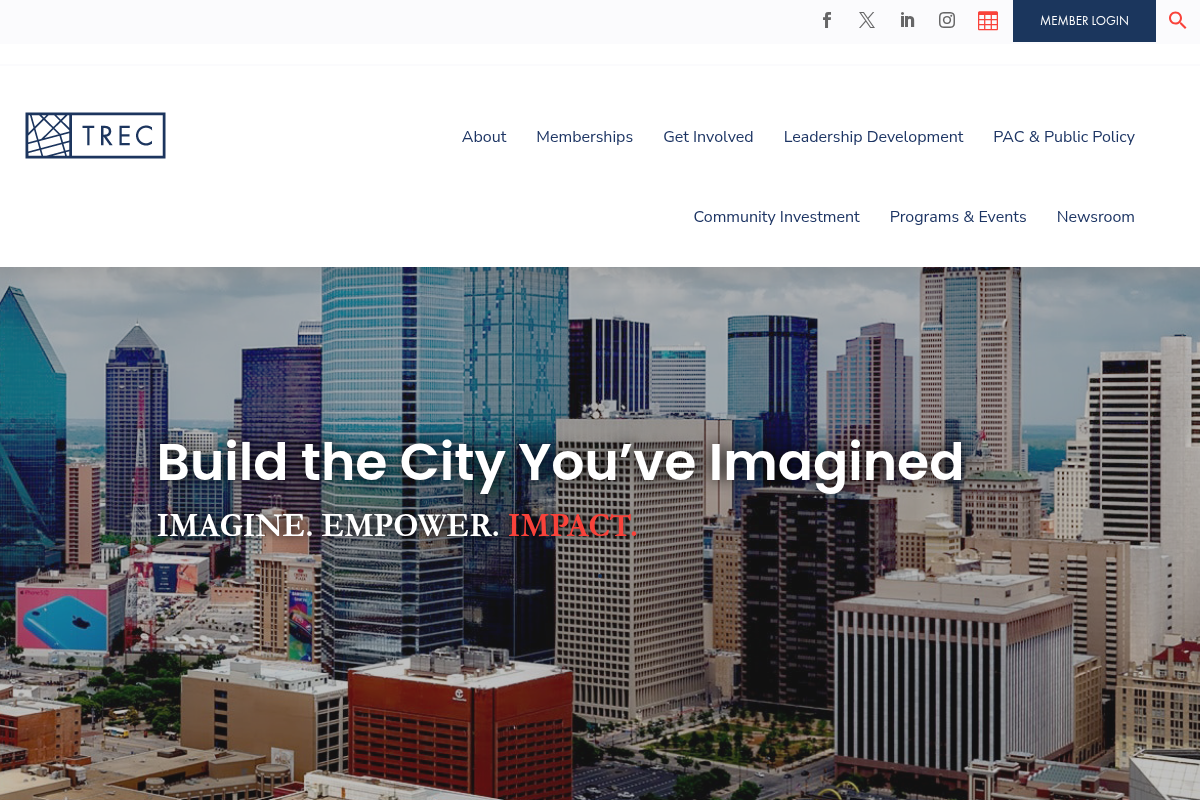Screen dimensions: 1200x800
Task: Visit the Community Investment page
Action: point(776,217)
